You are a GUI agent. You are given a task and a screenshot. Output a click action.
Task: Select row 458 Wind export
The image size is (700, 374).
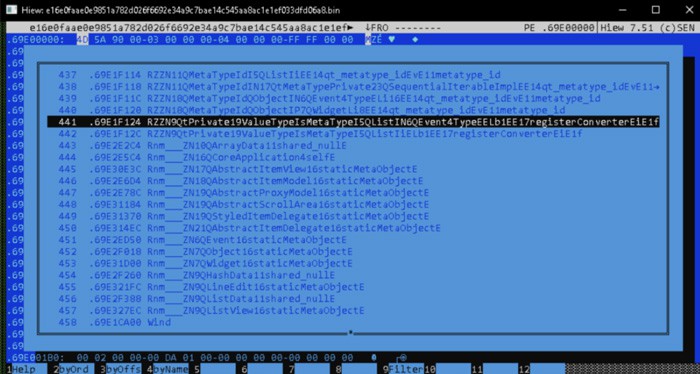[x=353, y=322]
